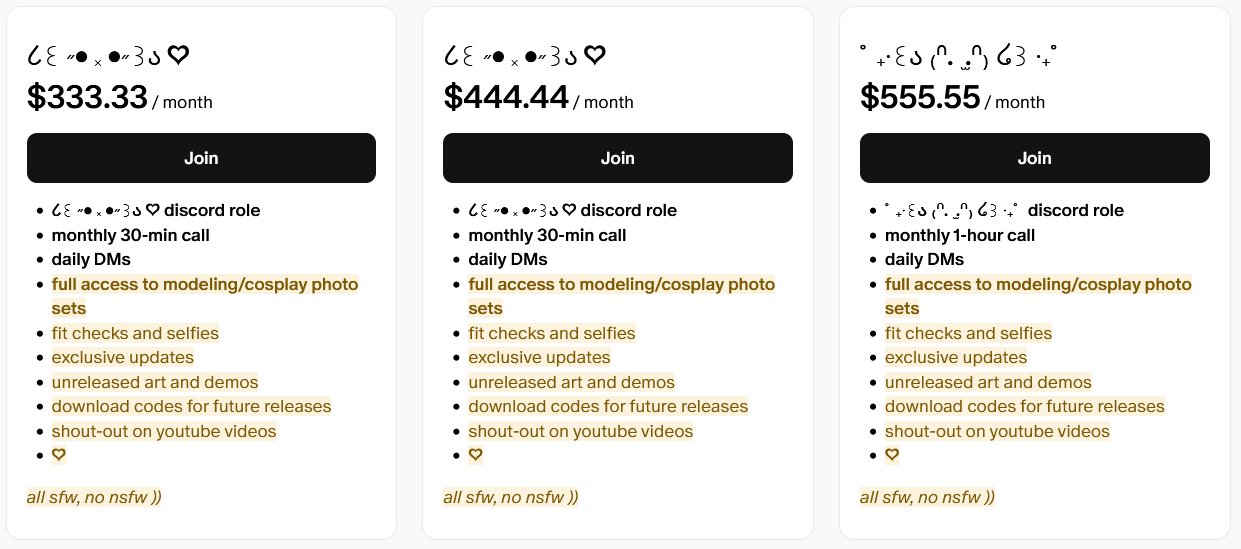This screenshot has width=1241, height=549.
Task: Join the $444.44 per month tier
Action: pyautogui.click(x=617, y=158)
